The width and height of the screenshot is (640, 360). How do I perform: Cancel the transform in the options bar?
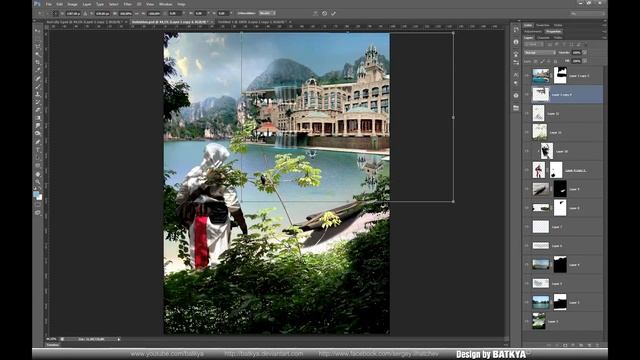tap(324, 13)
